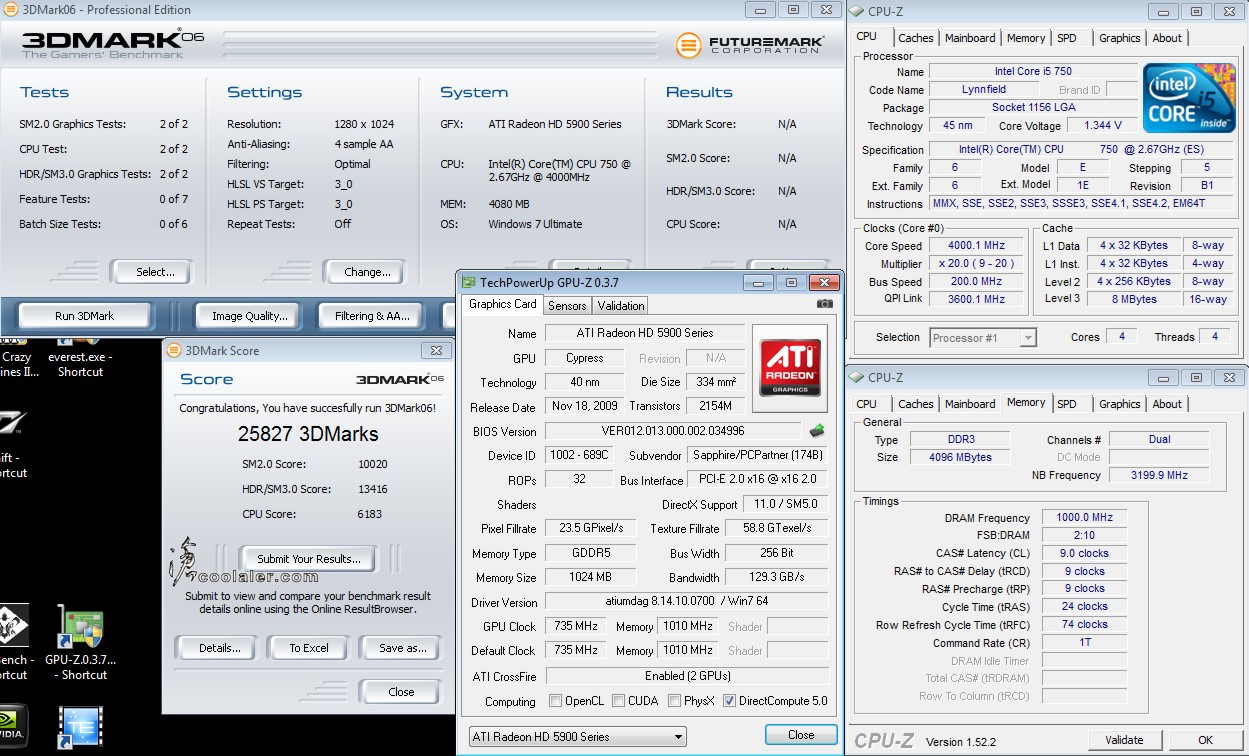Open About tab in CPU-Z timings window
Screen dimensions: 1249x756
coord(1167,404)
